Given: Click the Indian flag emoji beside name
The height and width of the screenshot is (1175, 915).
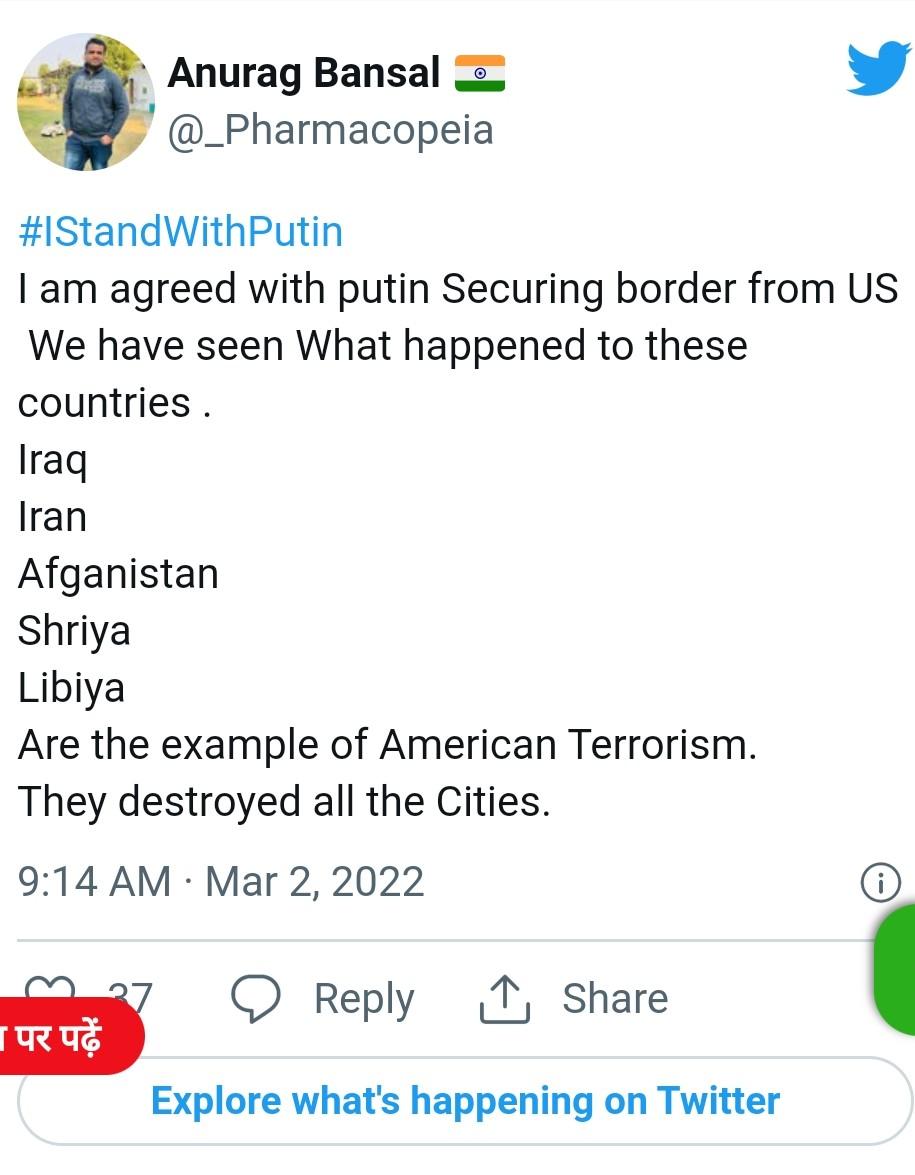Looking at the screenshot, I should click(480, 74).
